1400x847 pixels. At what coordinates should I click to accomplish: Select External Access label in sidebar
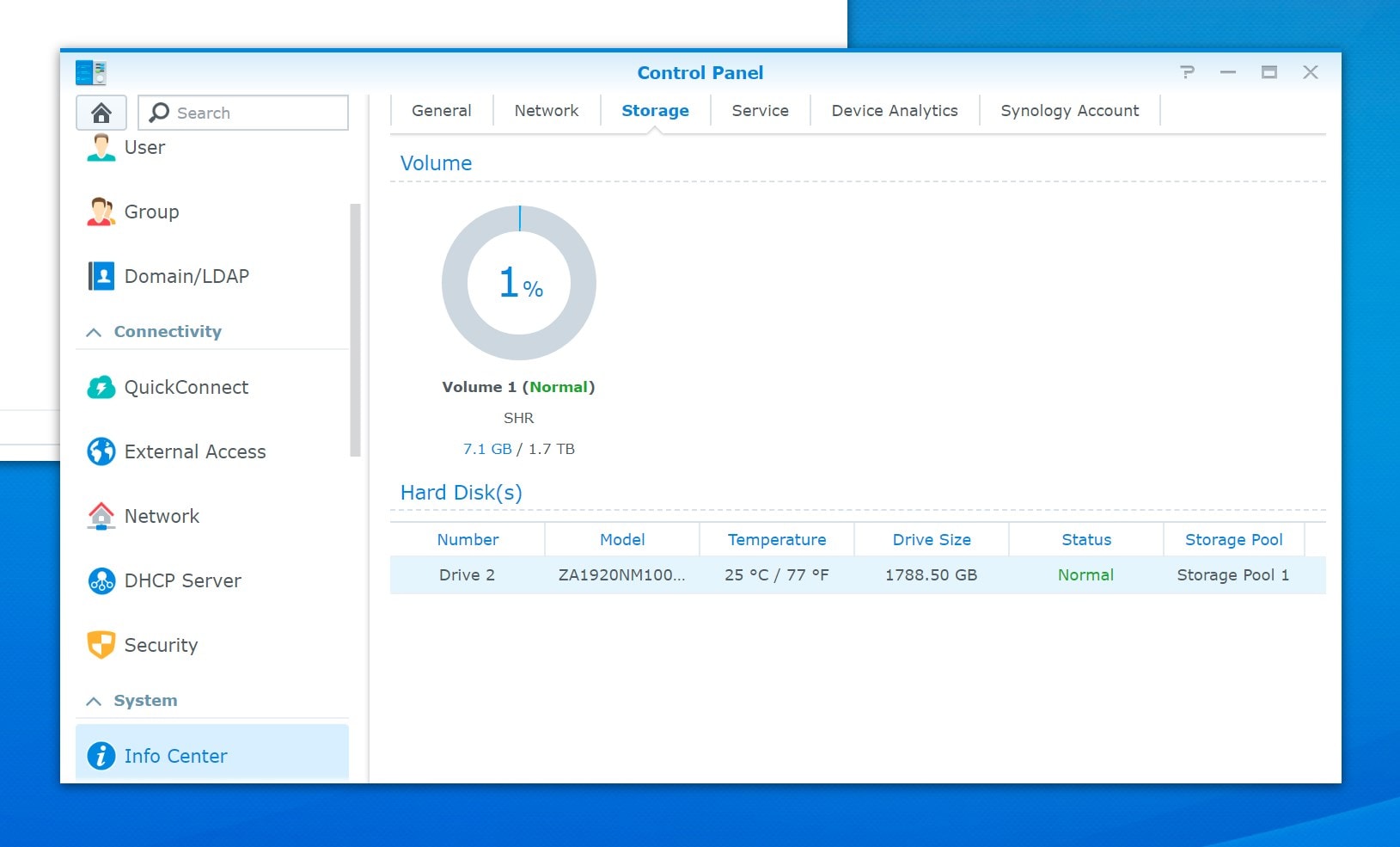tap(195, 451)
